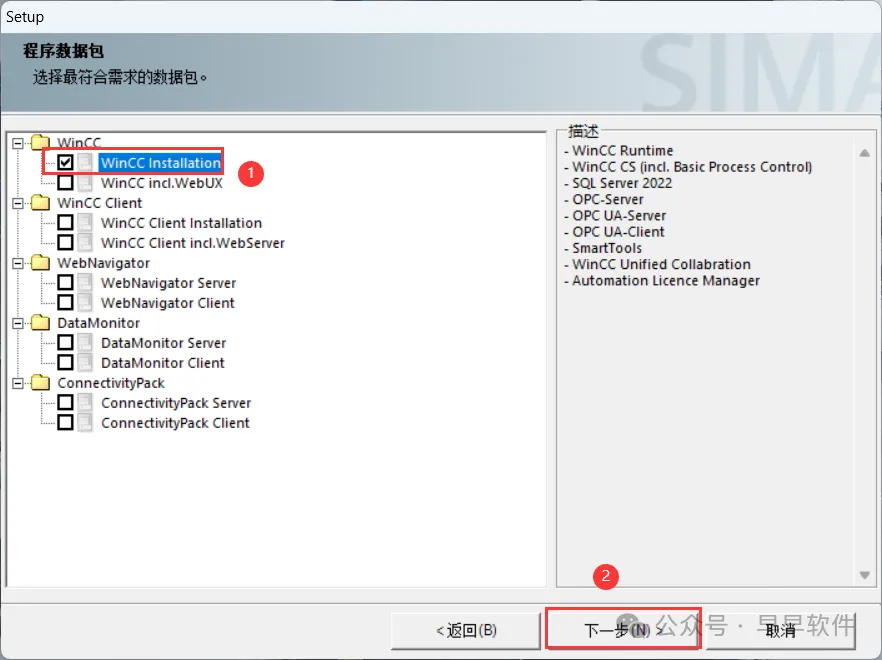Go back with the 返回(B) button
Viewport: 882px width, 660px height.
pyautogui.click(x=466, y=630)
